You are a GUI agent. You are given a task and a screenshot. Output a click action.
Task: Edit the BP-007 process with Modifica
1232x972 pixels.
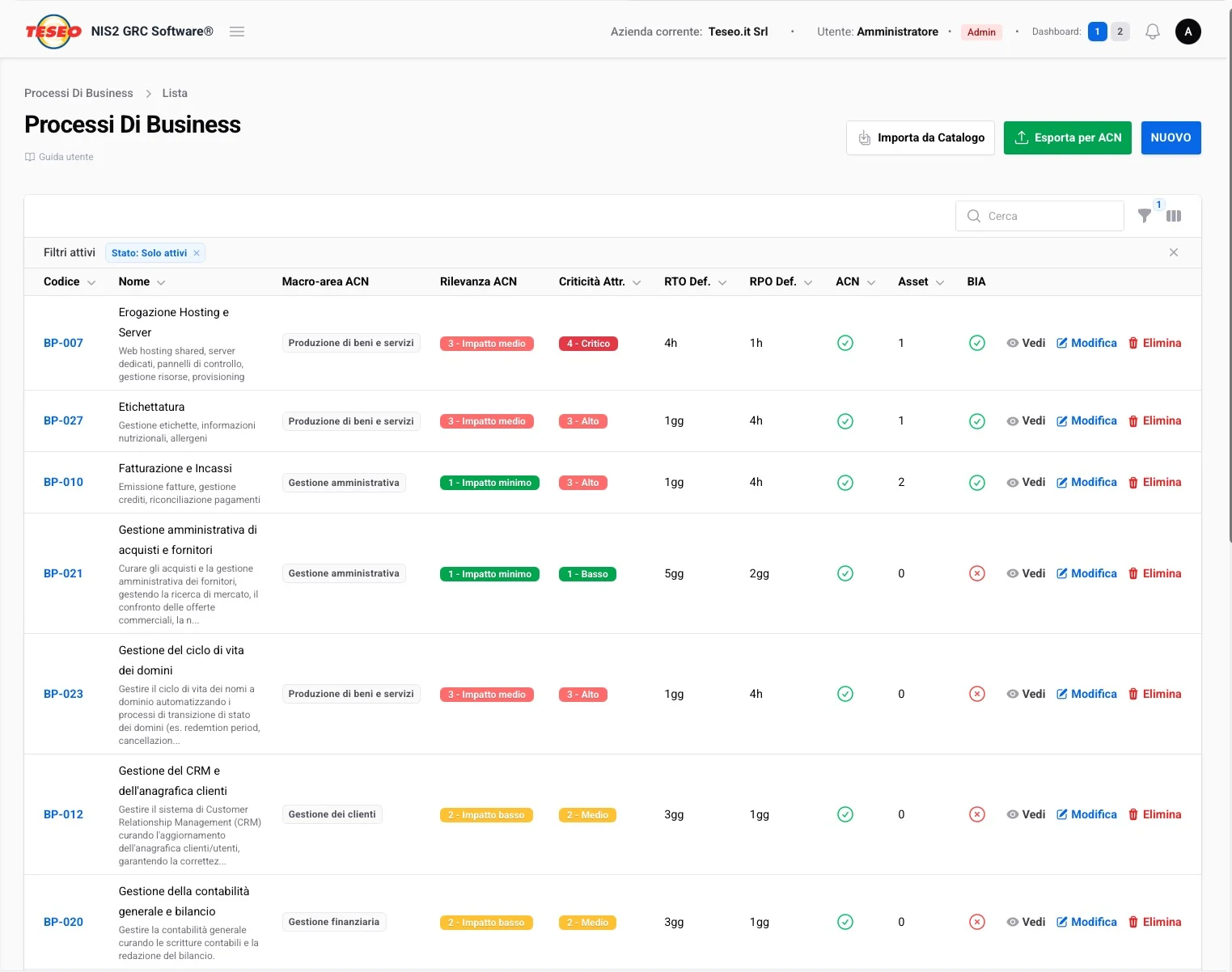pos(1086,343)
